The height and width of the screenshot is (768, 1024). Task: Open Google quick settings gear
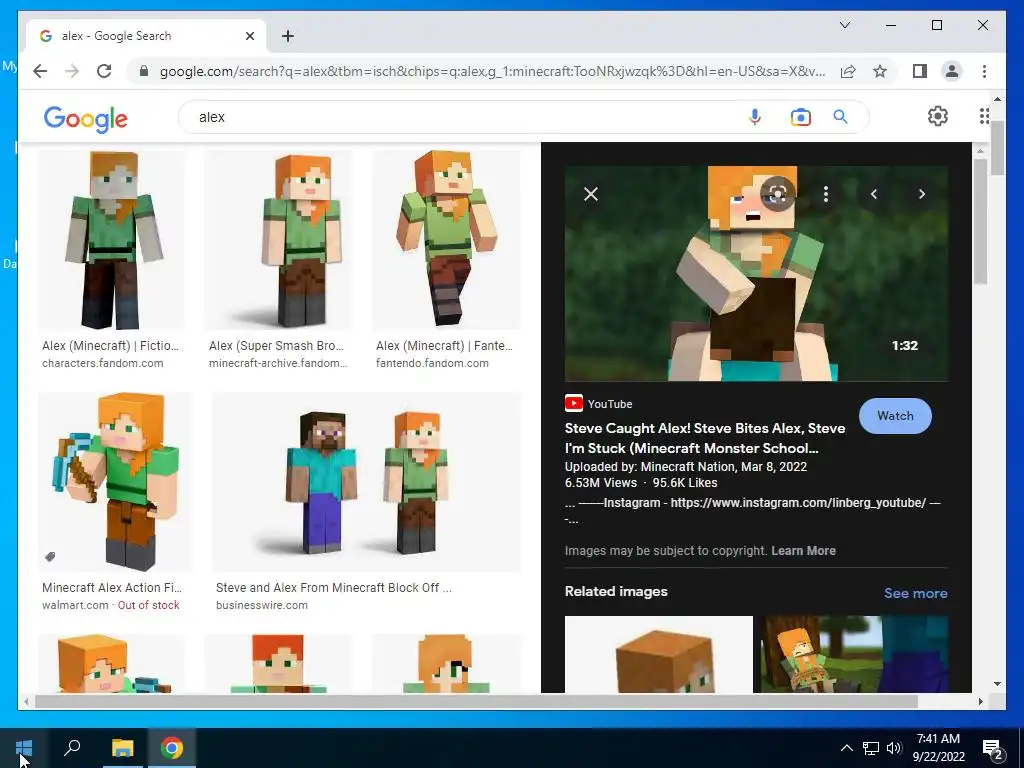938,116
